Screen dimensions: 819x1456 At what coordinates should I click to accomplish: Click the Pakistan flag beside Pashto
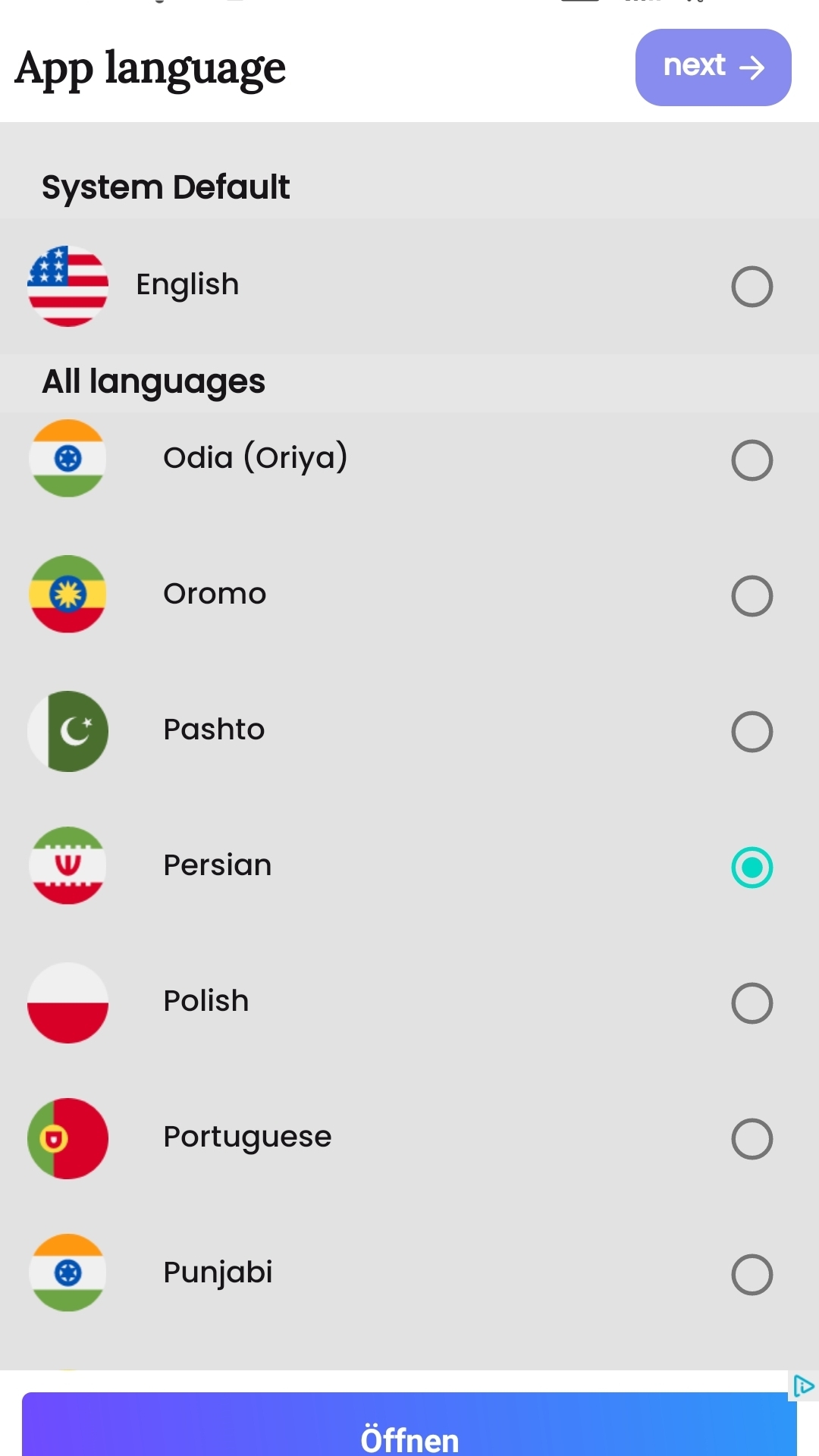[x=67, y=731]
